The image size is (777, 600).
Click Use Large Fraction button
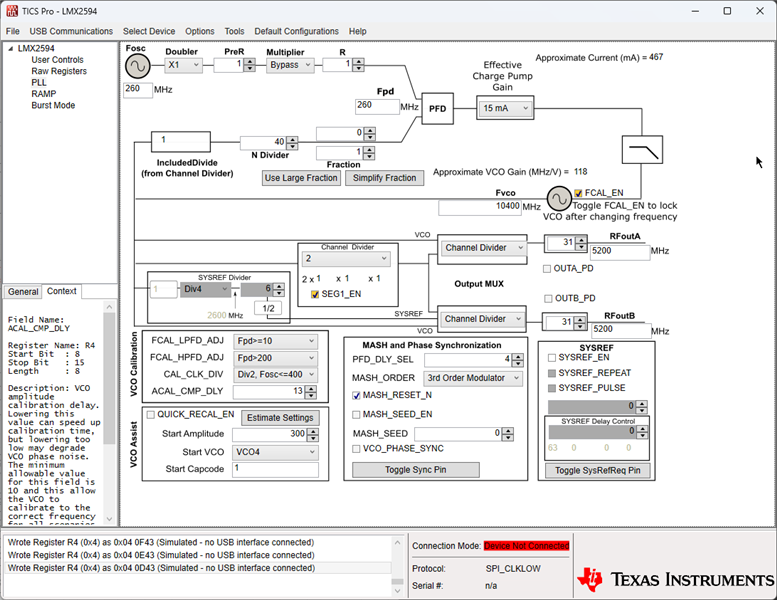pyautogui.click(x=301, y=178)
